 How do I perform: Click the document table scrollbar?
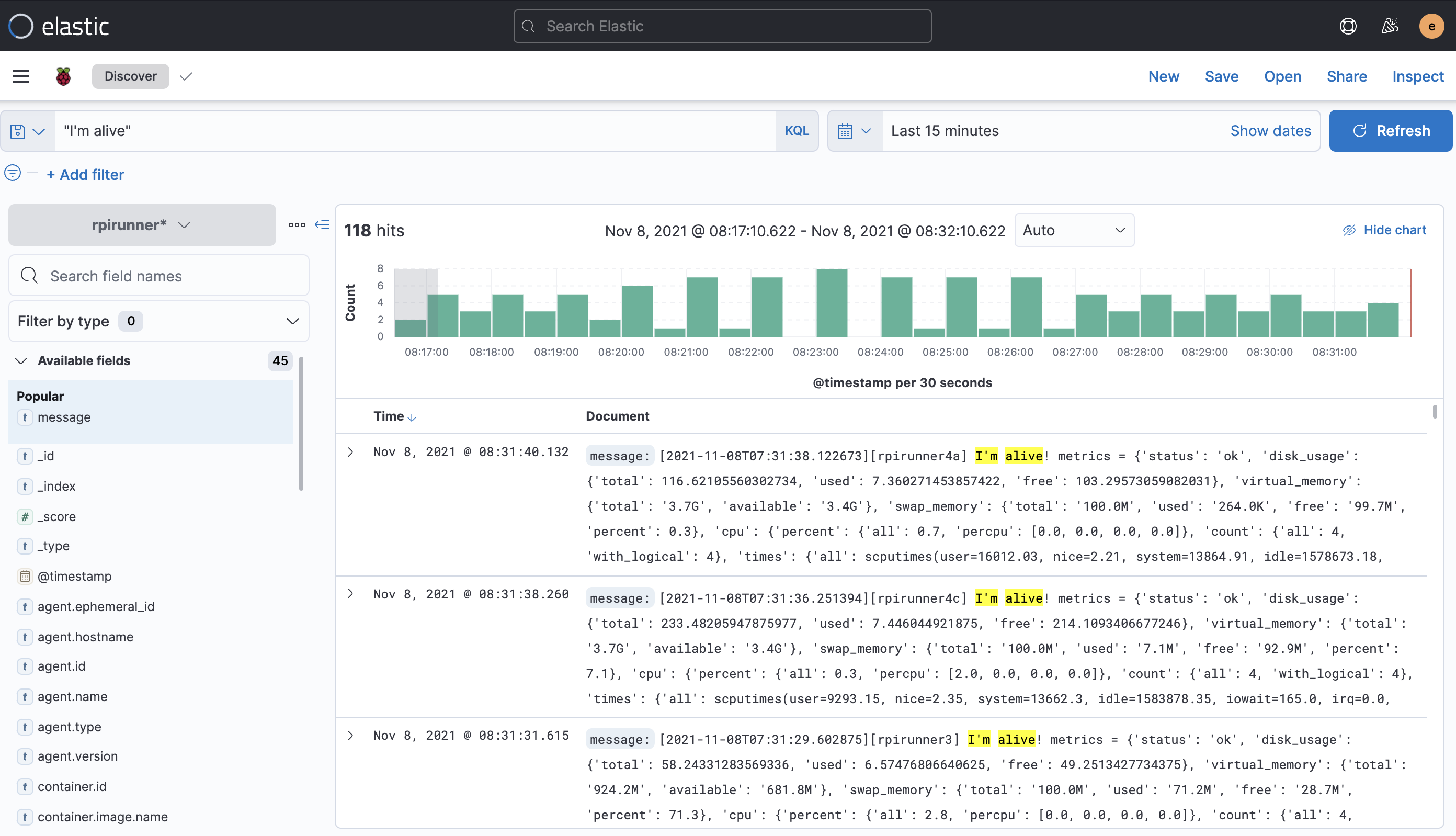pos(1434,412)
